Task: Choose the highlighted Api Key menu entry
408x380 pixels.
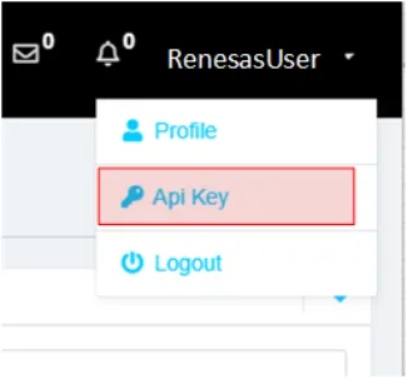Action: (226, 196)
